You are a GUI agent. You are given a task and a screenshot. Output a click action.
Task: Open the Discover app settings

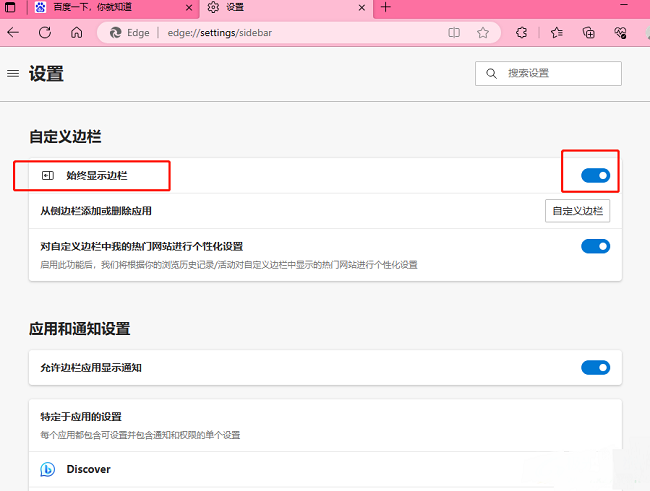(x=88, y=469)
